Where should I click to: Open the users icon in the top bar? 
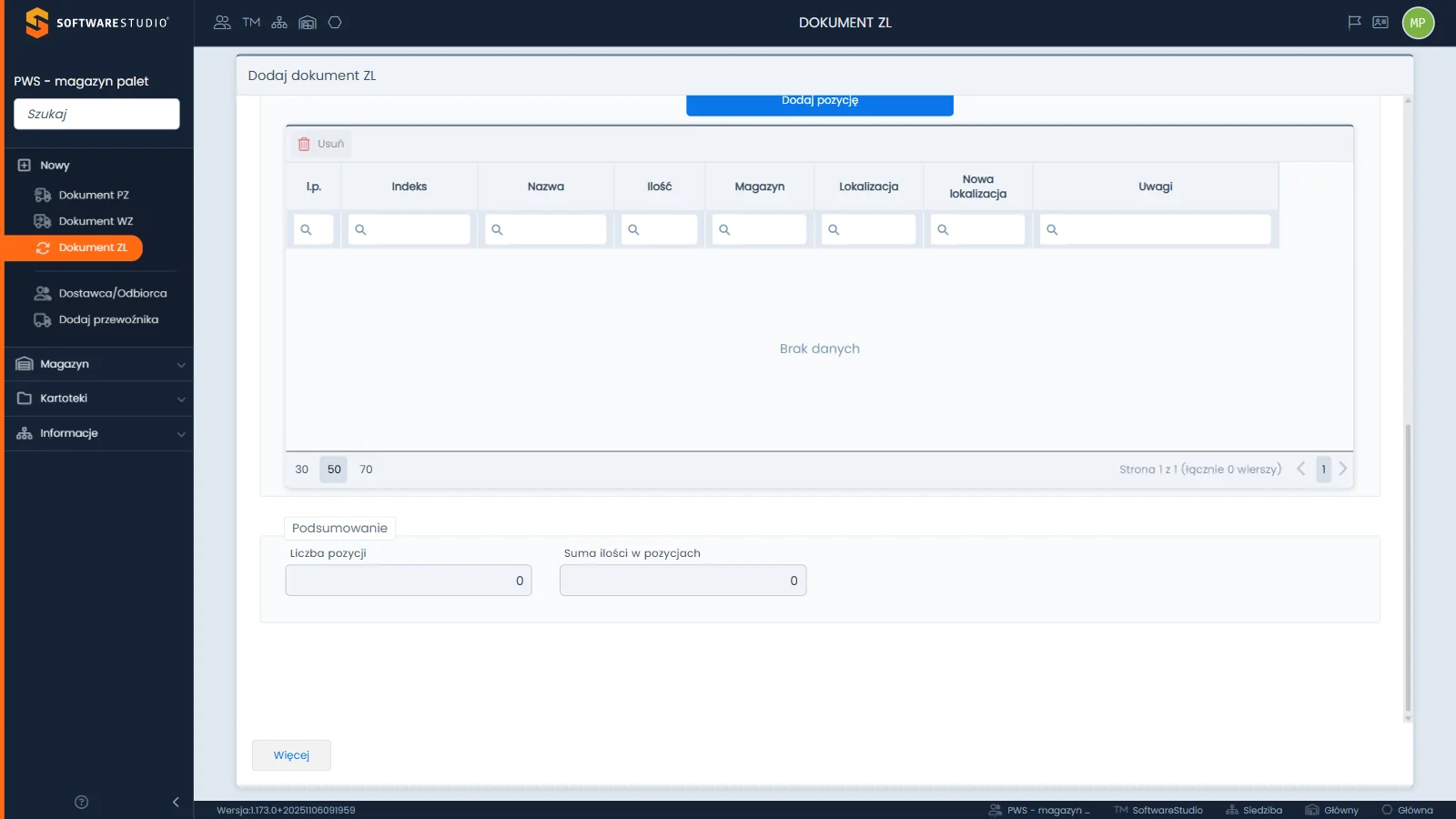pos(222,23)
